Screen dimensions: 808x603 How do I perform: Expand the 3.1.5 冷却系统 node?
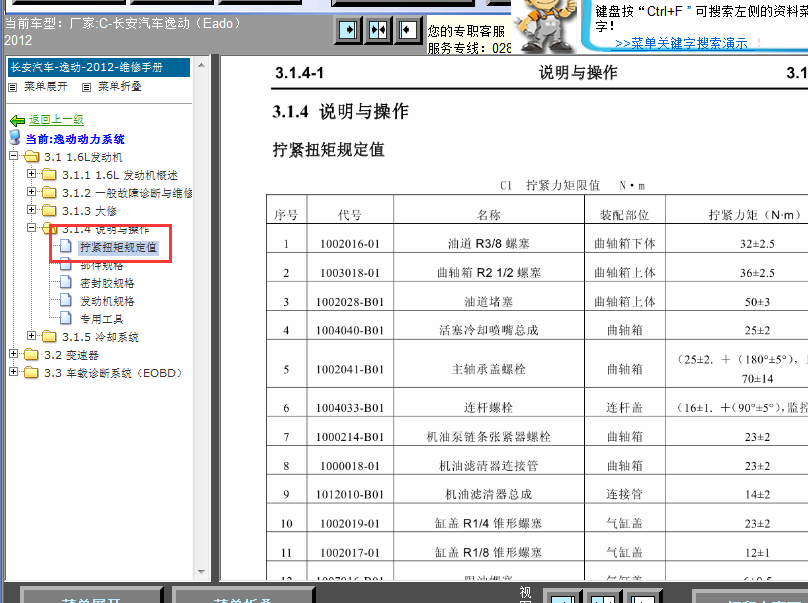[31, 336]
